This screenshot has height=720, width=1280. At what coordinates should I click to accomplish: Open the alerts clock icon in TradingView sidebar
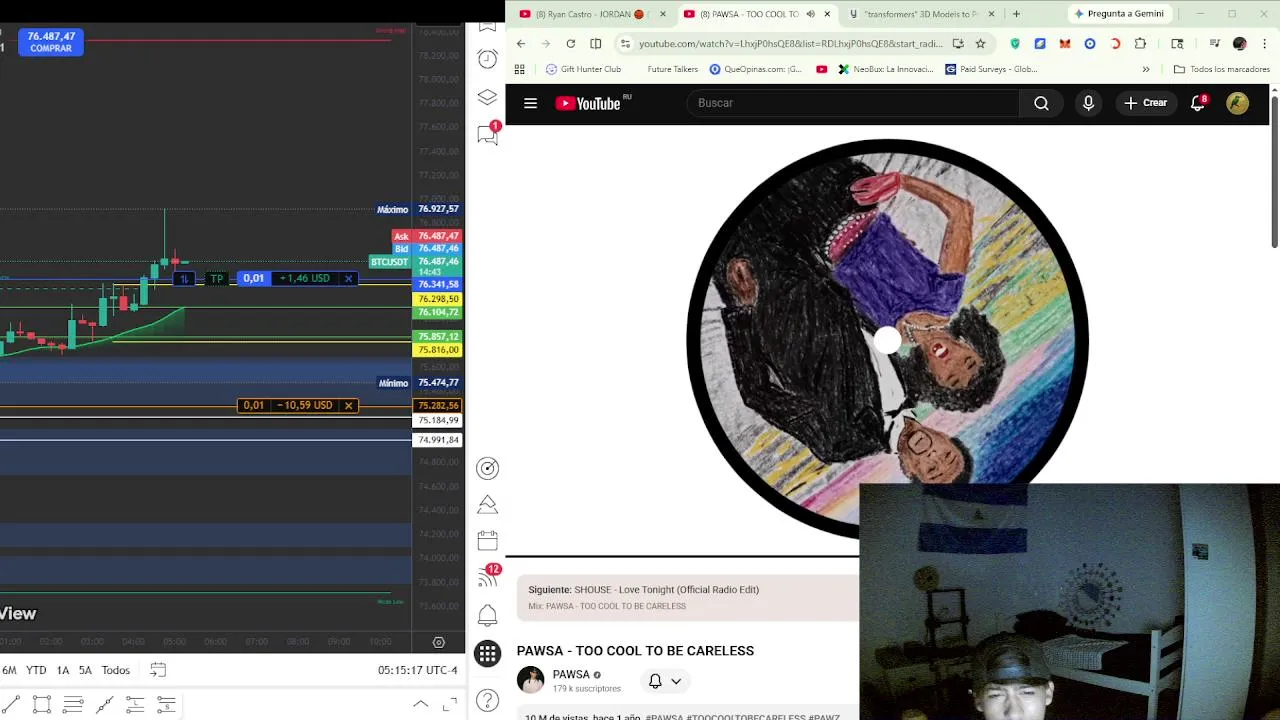coord(487,59)
